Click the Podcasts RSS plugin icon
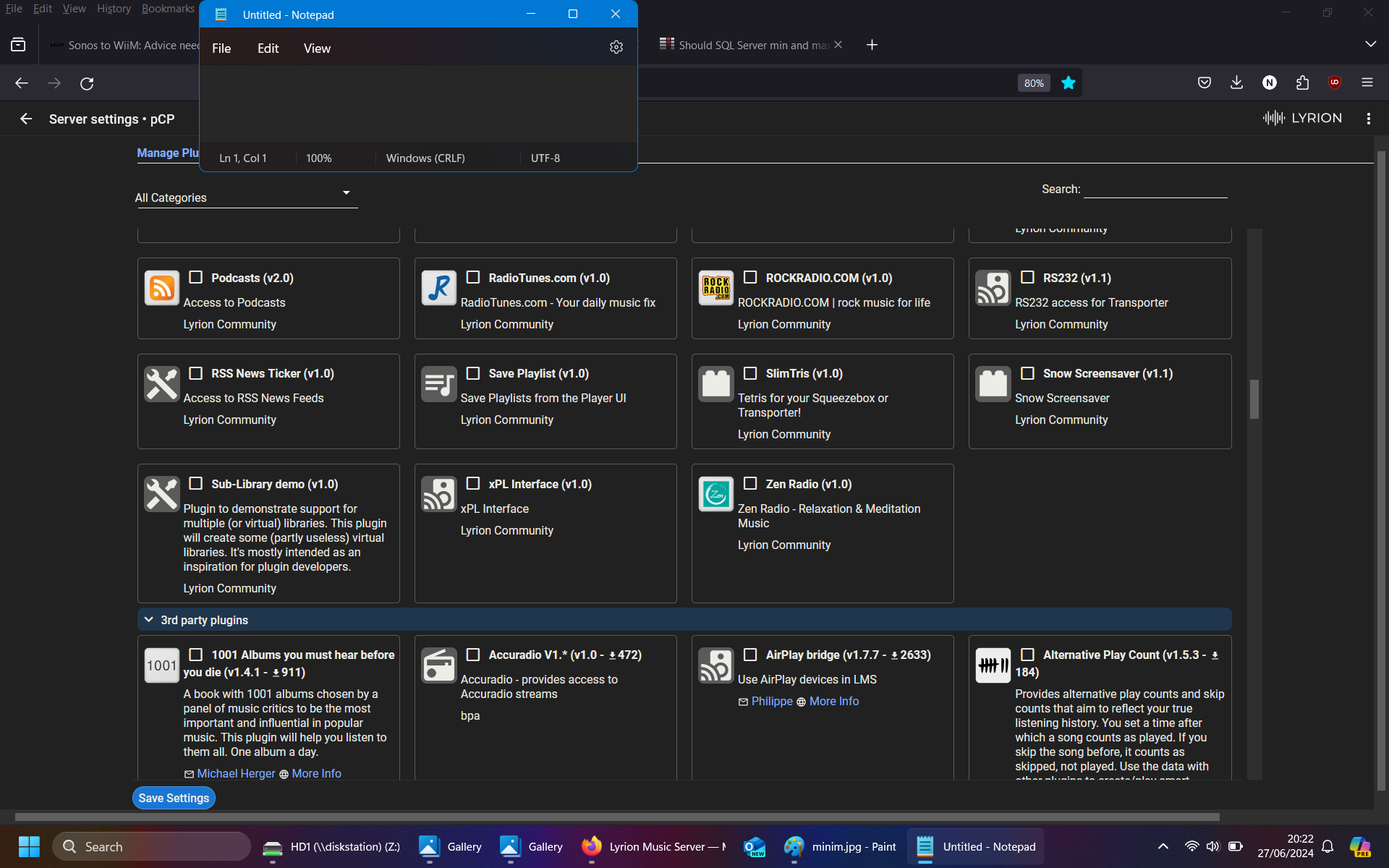 [162, 288]
